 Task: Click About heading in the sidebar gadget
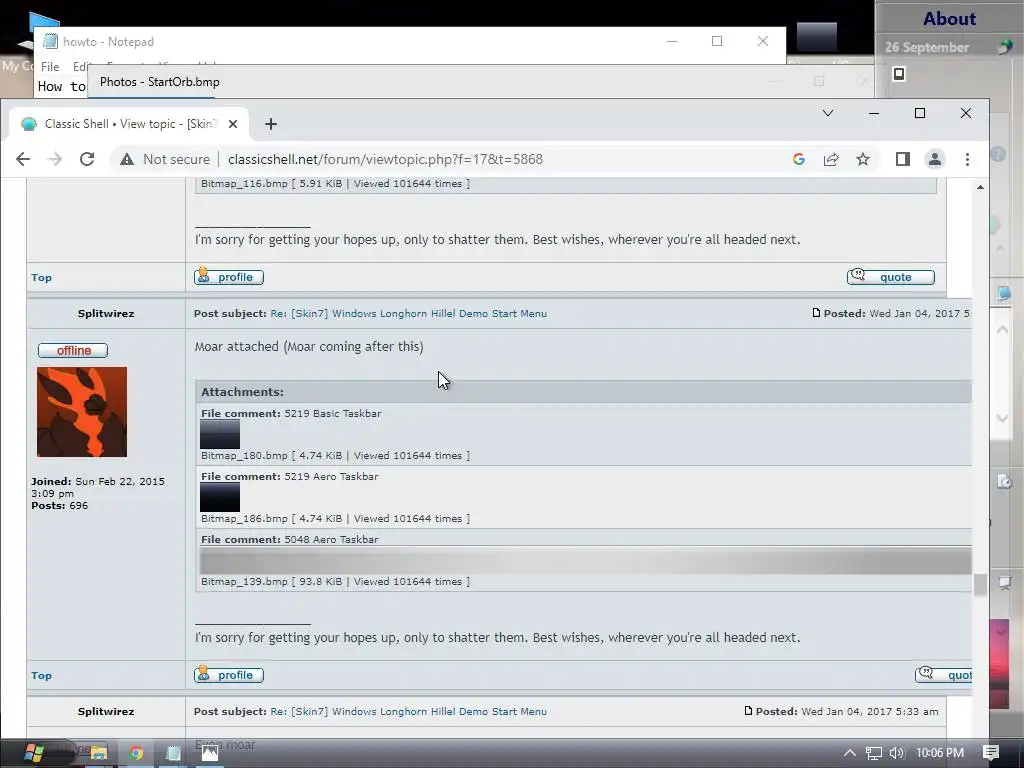pyautogui.click(x=950, y=18)
